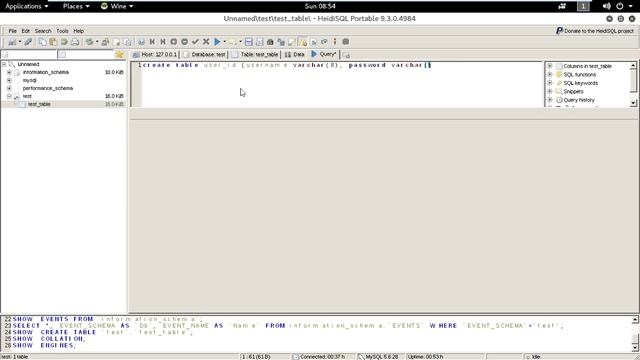Expand the information_schema database node
Screen dimensions: 640x360
[x=9, y=72]
